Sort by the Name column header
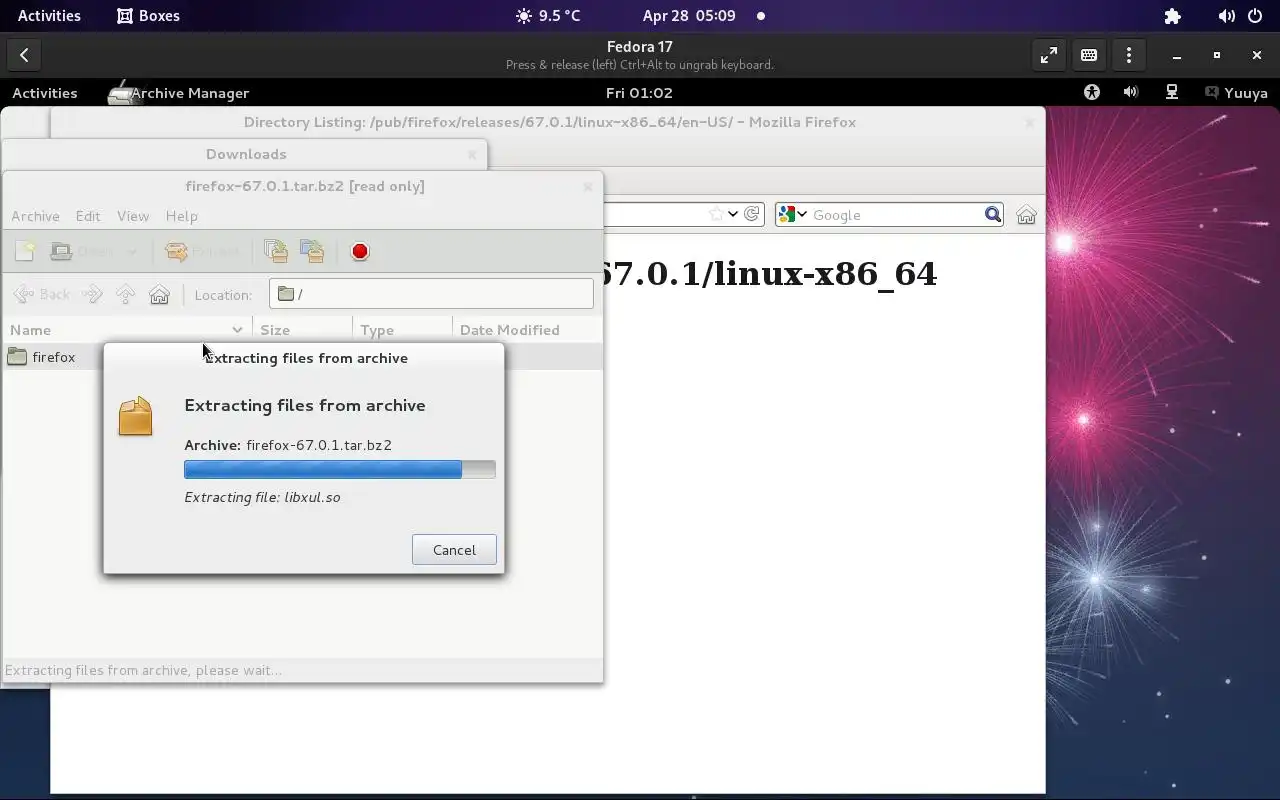 [127, 330]
